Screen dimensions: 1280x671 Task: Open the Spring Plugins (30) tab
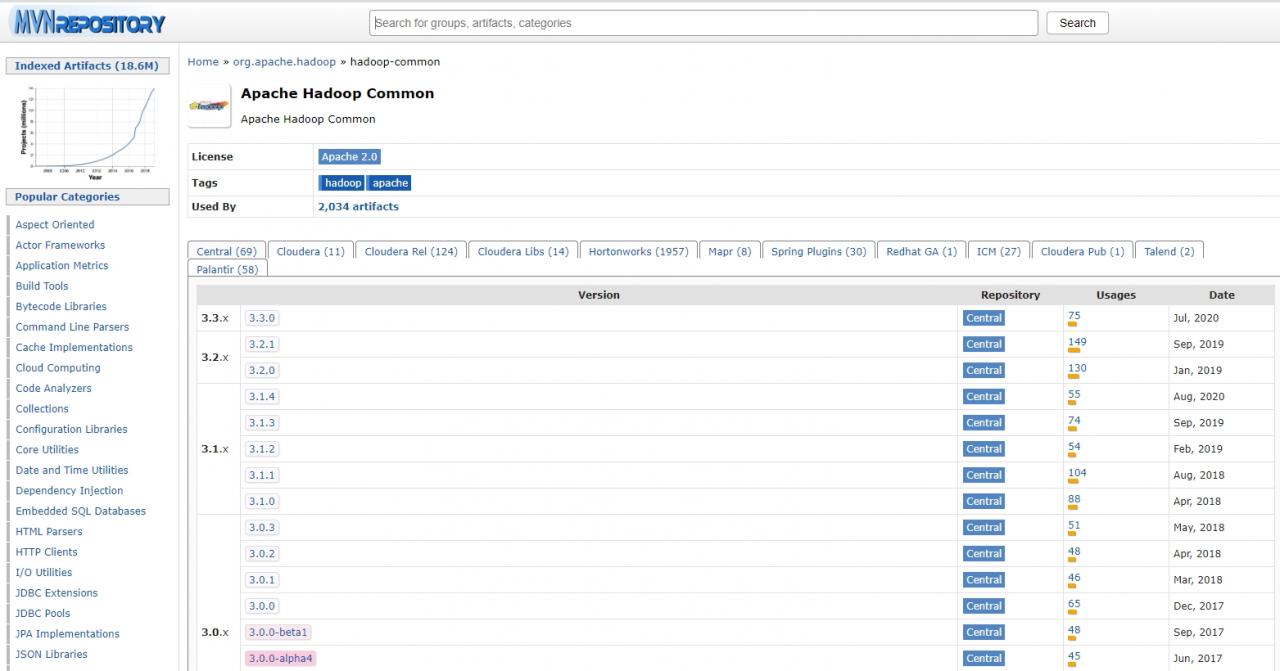point(819,251)
